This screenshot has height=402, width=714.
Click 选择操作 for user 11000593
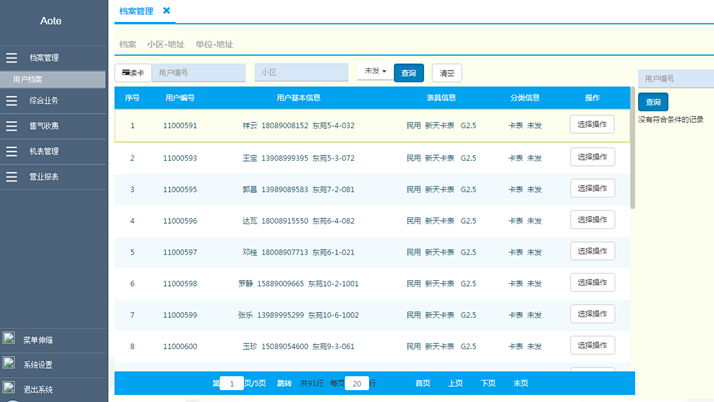[592, 157]
